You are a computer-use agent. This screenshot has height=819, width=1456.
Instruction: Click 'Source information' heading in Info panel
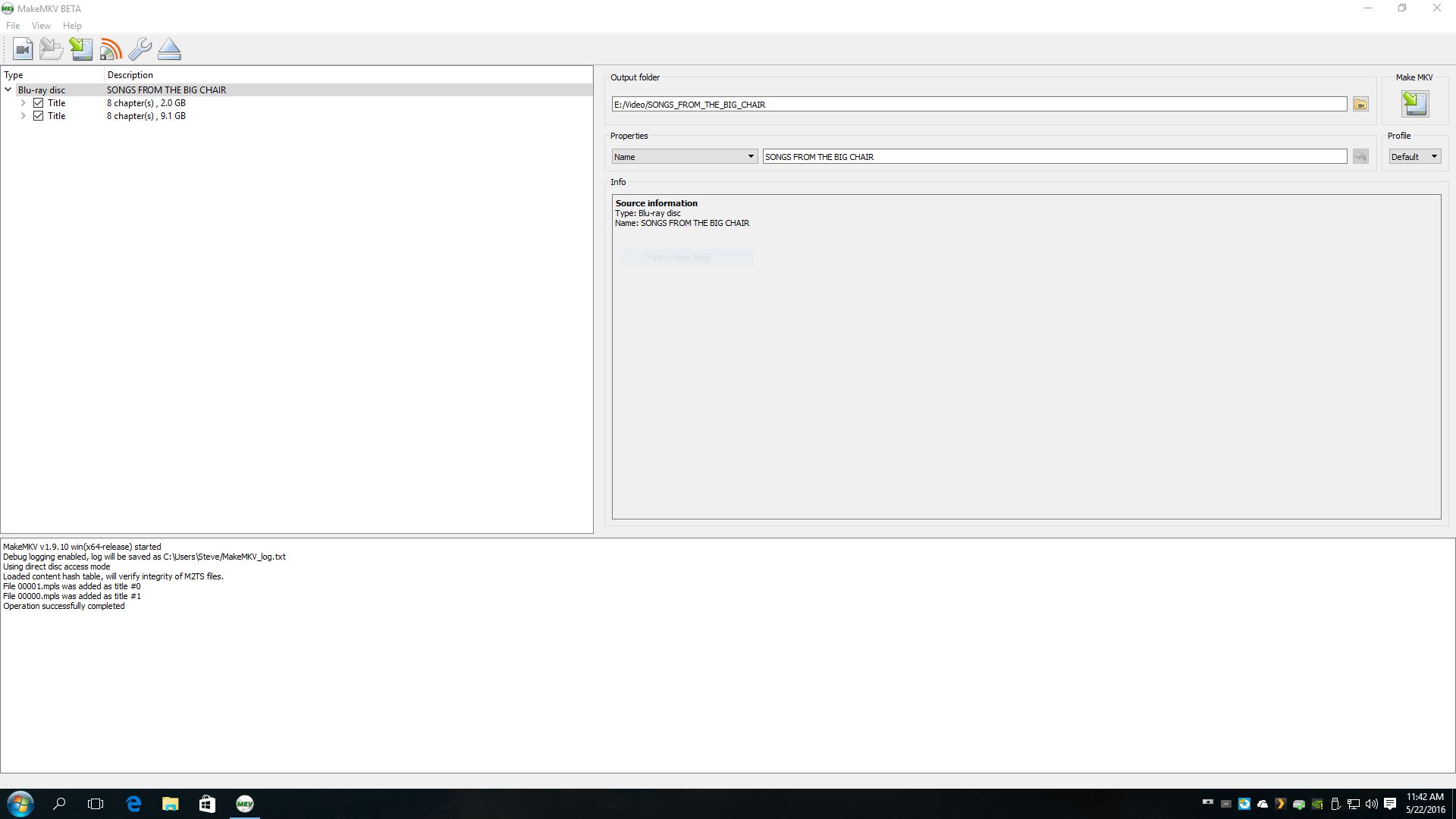pyautogui.click(x=656, y=203)
